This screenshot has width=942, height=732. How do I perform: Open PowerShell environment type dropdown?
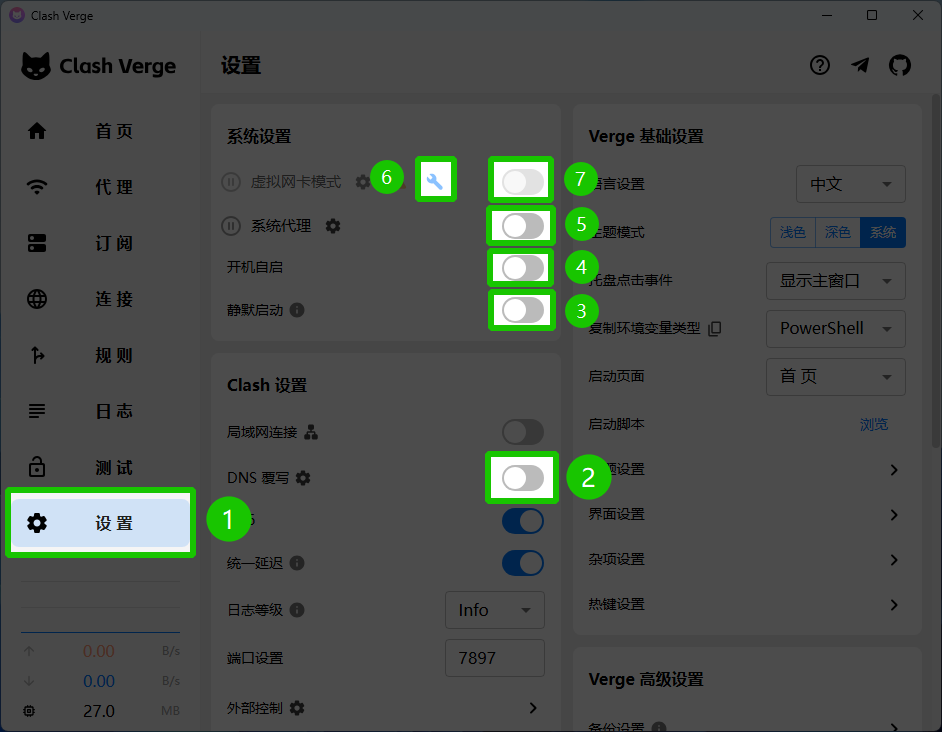point(836,329)
